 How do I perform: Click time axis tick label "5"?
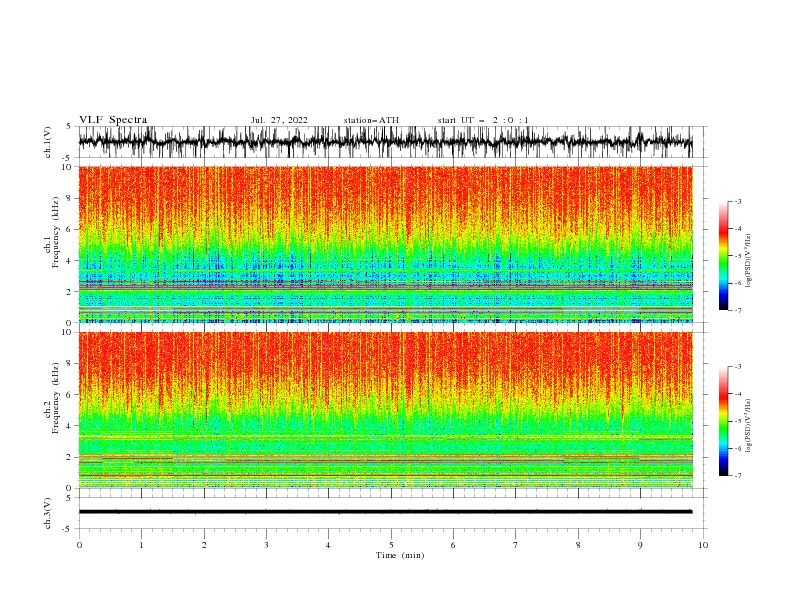(x=391, y=545)
